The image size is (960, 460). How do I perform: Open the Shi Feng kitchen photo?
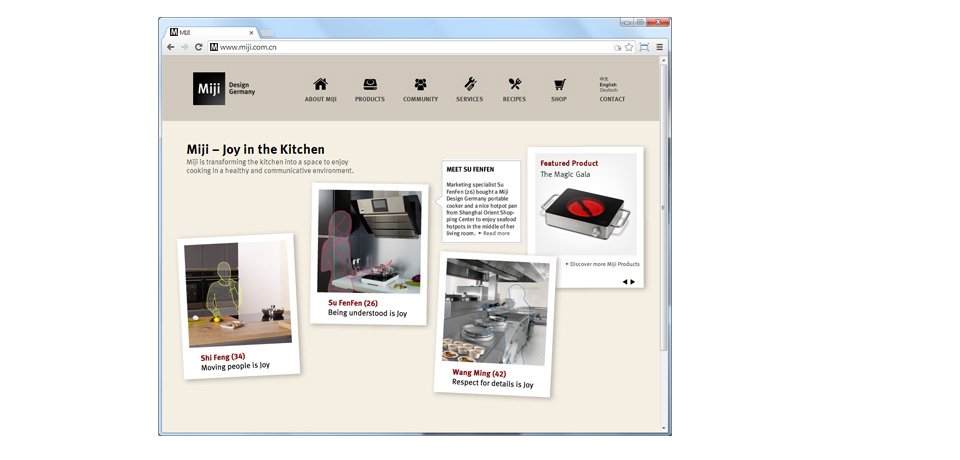click(238, 294)
